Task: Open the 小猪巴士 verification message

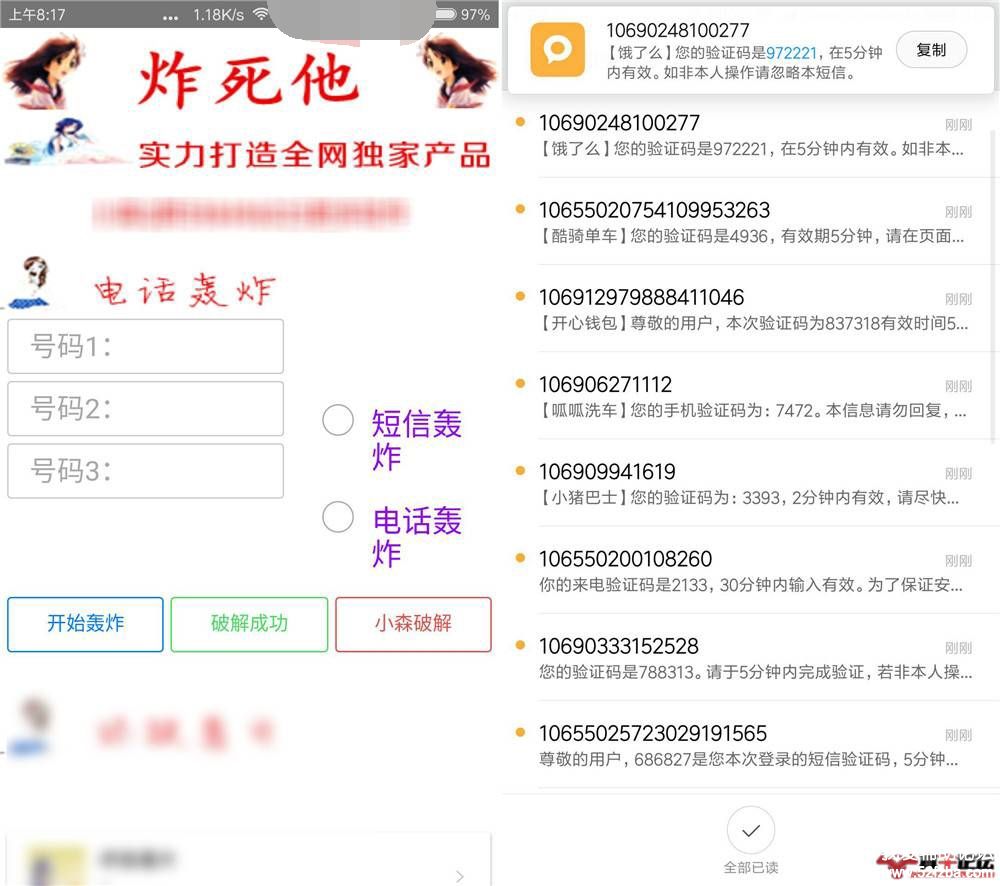Action: (x=753, y=484)
